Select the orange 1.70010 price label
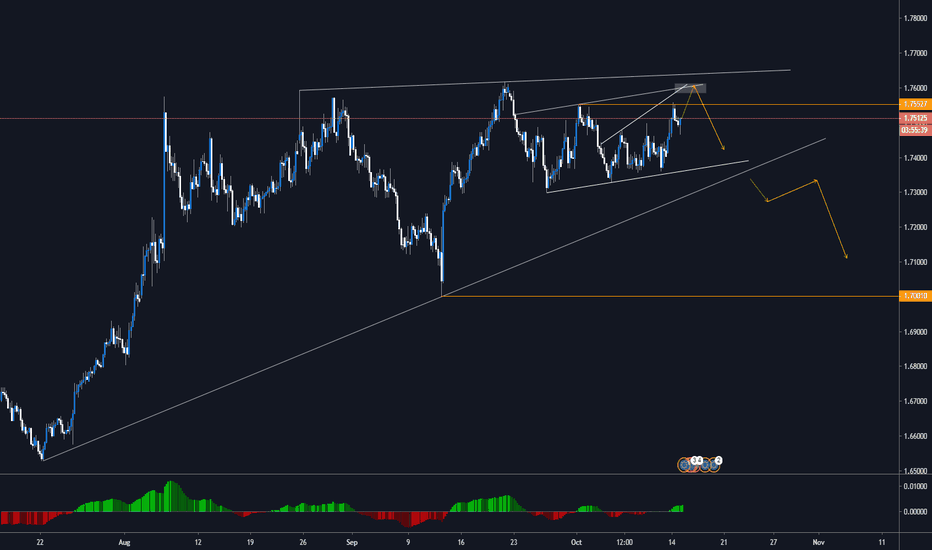This screenshot has height=550, width=932. click(x=915, y=296)
